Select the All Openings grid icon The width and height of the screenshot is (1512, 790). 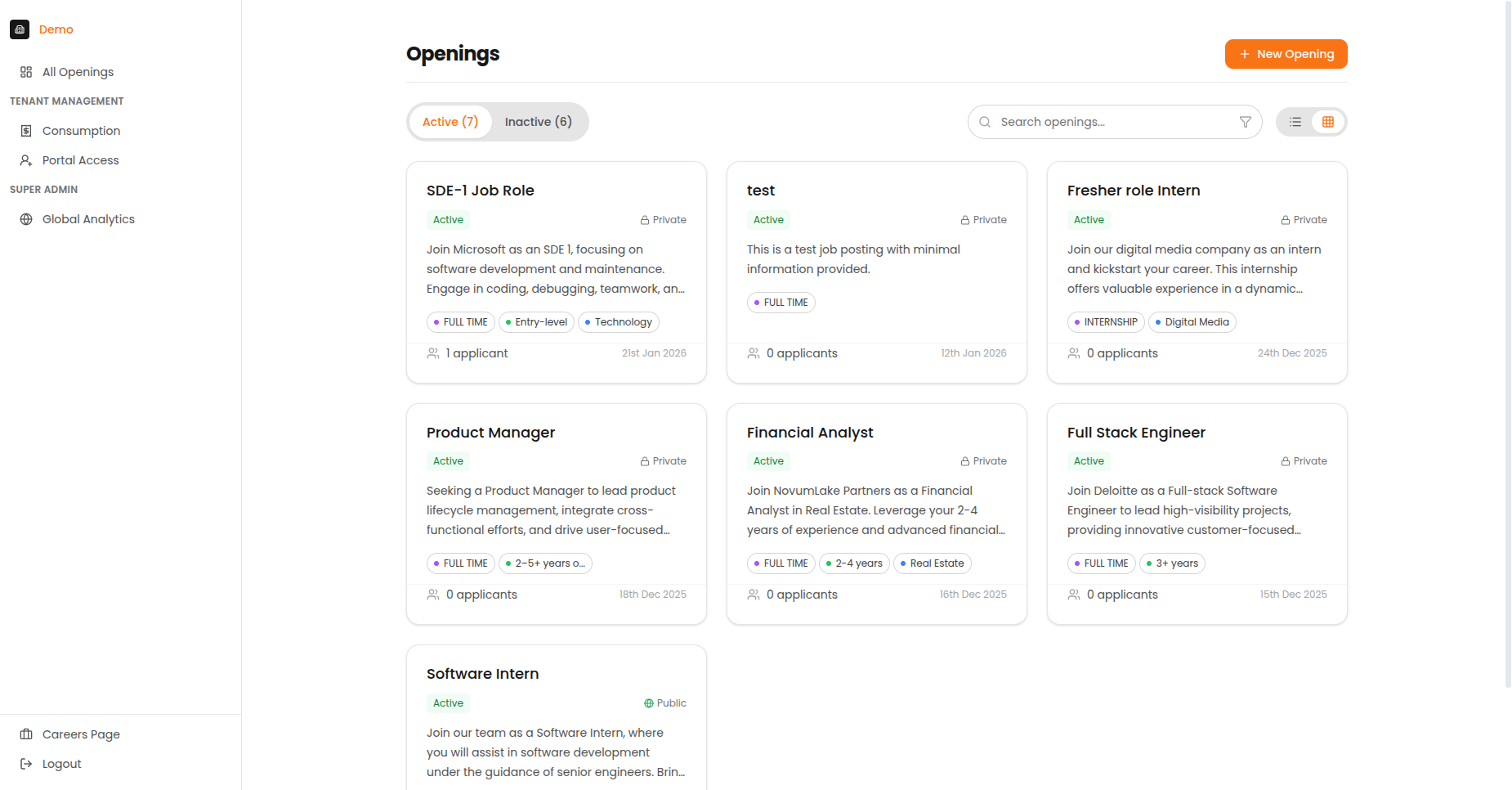tap(25, 72)
